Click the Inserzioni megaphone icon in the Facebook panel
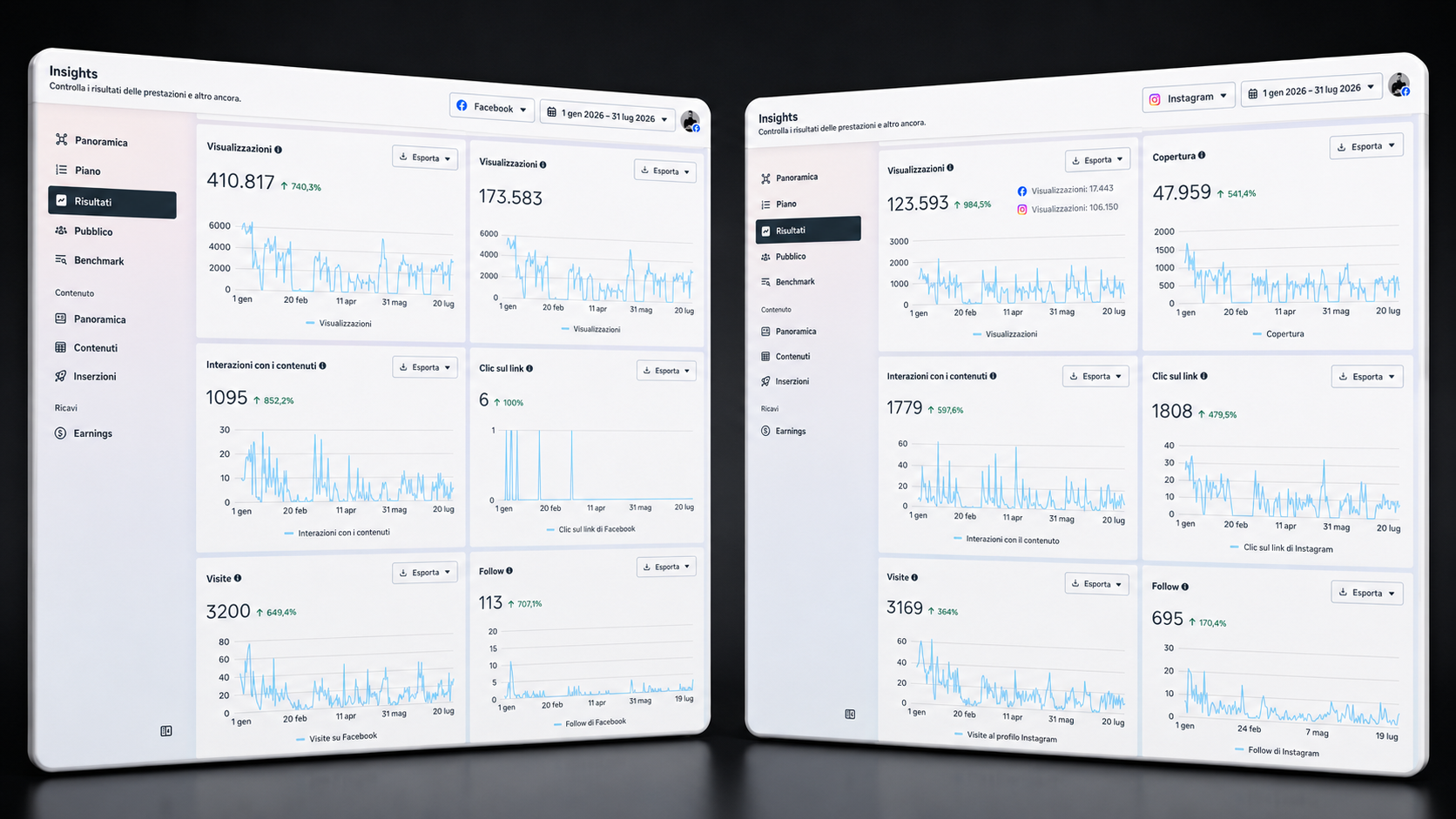Viewport: 1456px width, 819px height. coord(61,376)
